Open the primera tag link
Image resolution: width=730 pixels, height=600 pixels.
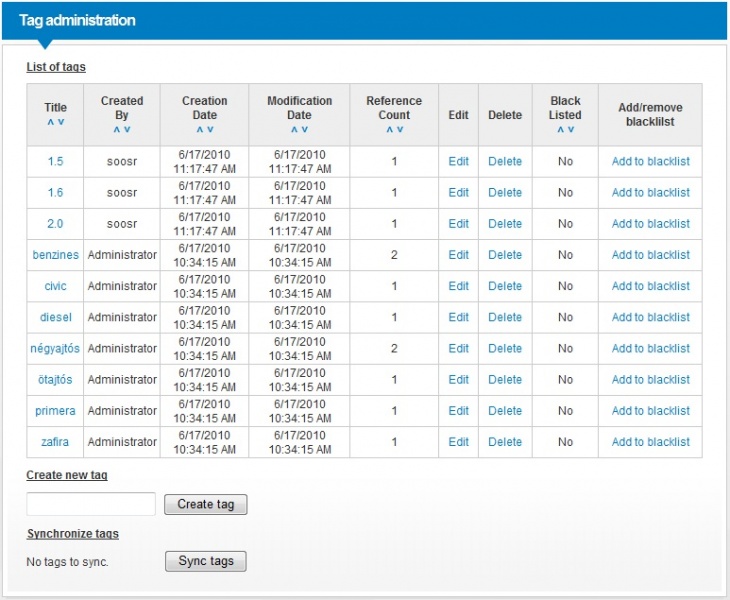click(55, 411)
